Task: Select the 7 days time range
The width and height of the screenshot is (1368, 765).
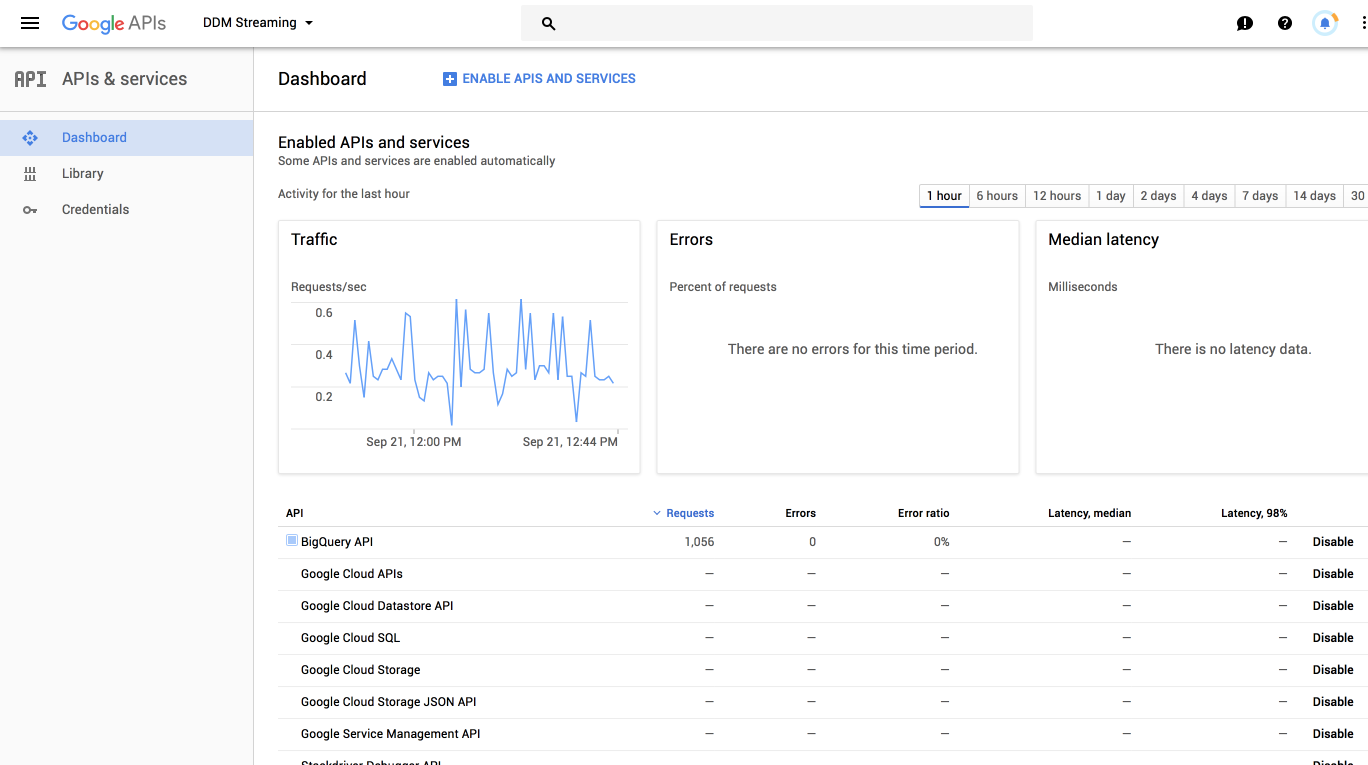Action: coord(1260,196)
